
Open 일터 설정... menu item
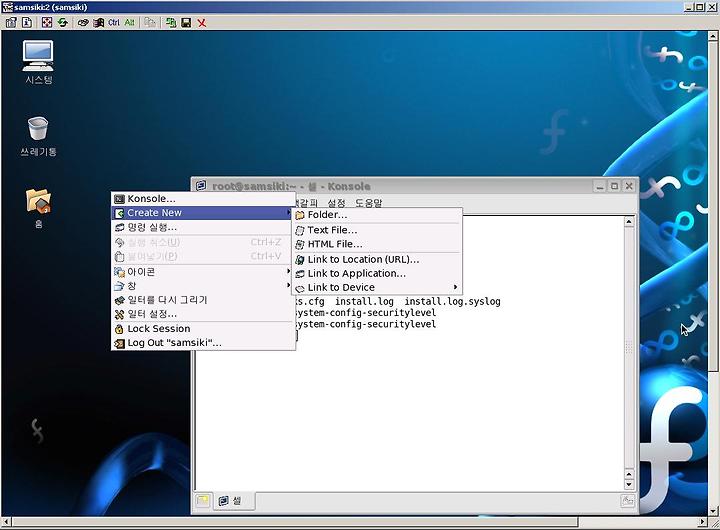tap(202, 314)
